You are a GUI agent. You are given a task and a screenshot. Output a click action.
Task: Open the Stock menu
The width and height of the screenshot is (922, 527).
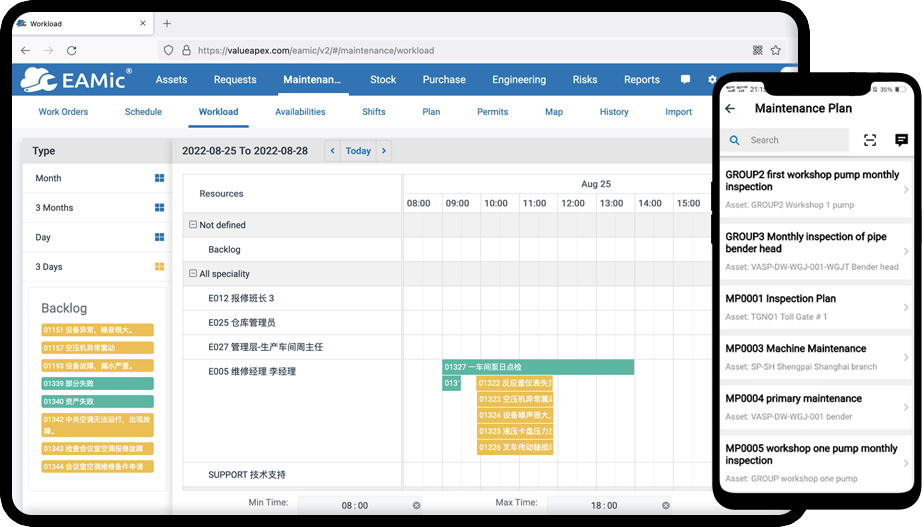pyautogui.click(x=383, y=79)
